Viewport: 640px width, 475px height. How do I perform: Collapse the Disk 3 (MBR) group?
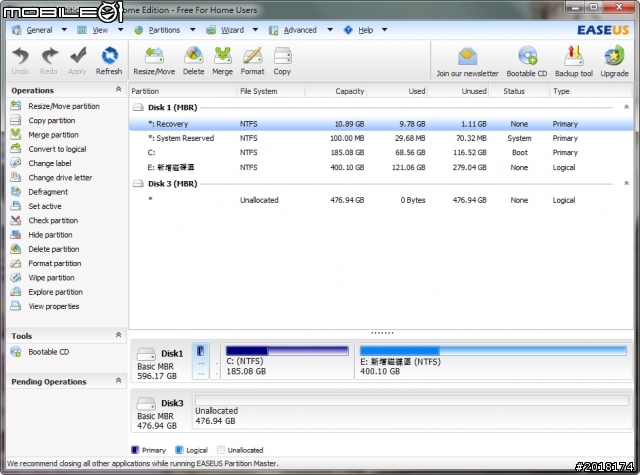[626, 183]
